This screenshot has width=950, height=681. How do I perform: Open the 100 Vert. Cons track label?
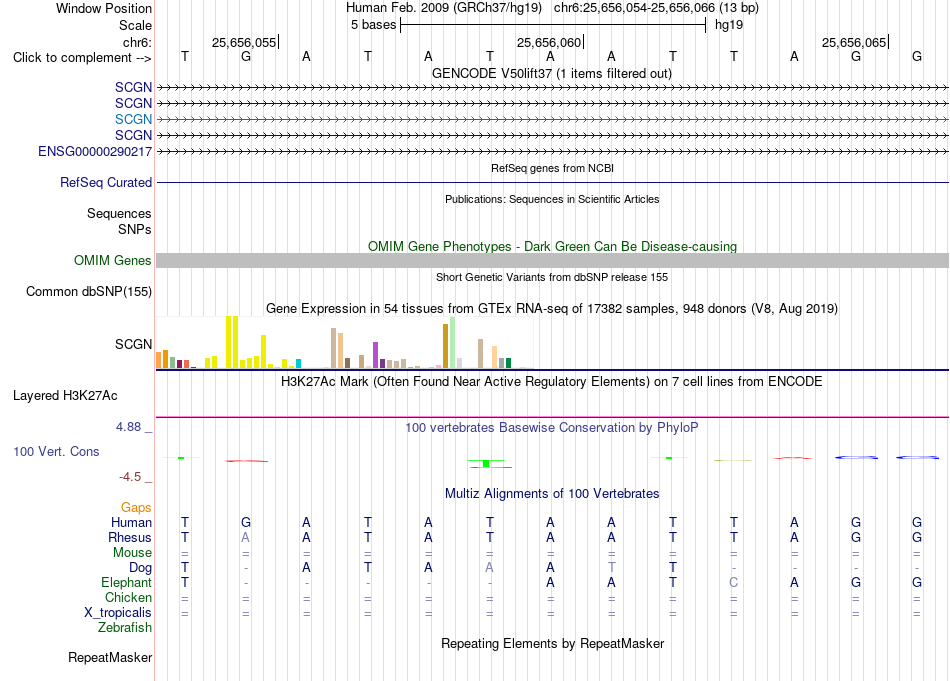point(56,451)
